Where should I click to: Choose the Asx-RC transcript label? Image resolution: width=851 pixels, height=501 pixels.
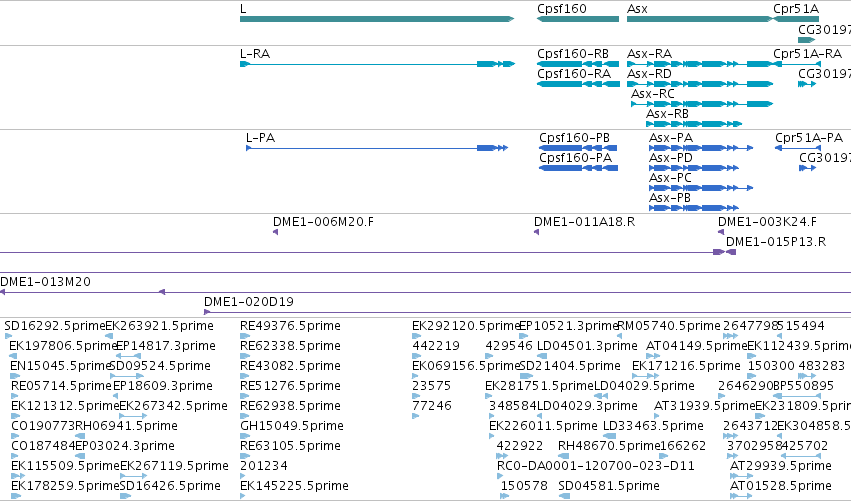tap(653, 94)
